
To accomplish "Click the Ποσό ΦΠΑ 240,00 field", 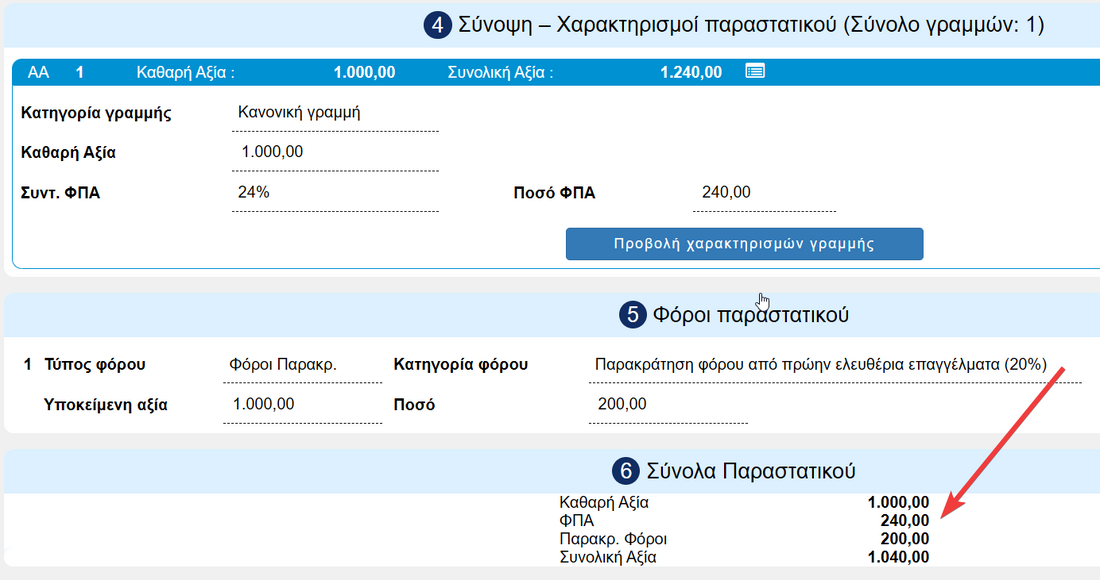I will (x=763, y=193).
